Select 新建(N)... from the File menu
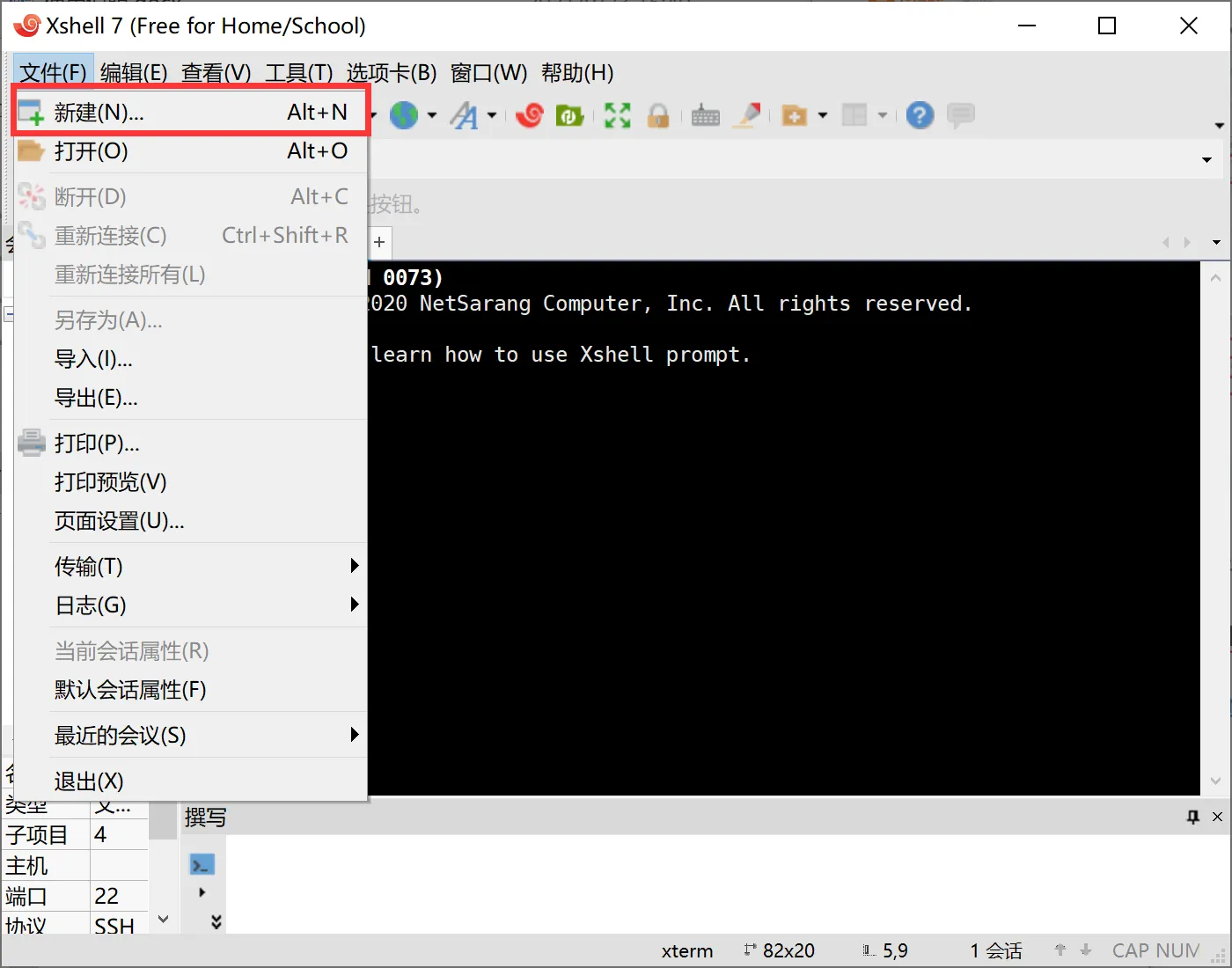 point(191,113)
